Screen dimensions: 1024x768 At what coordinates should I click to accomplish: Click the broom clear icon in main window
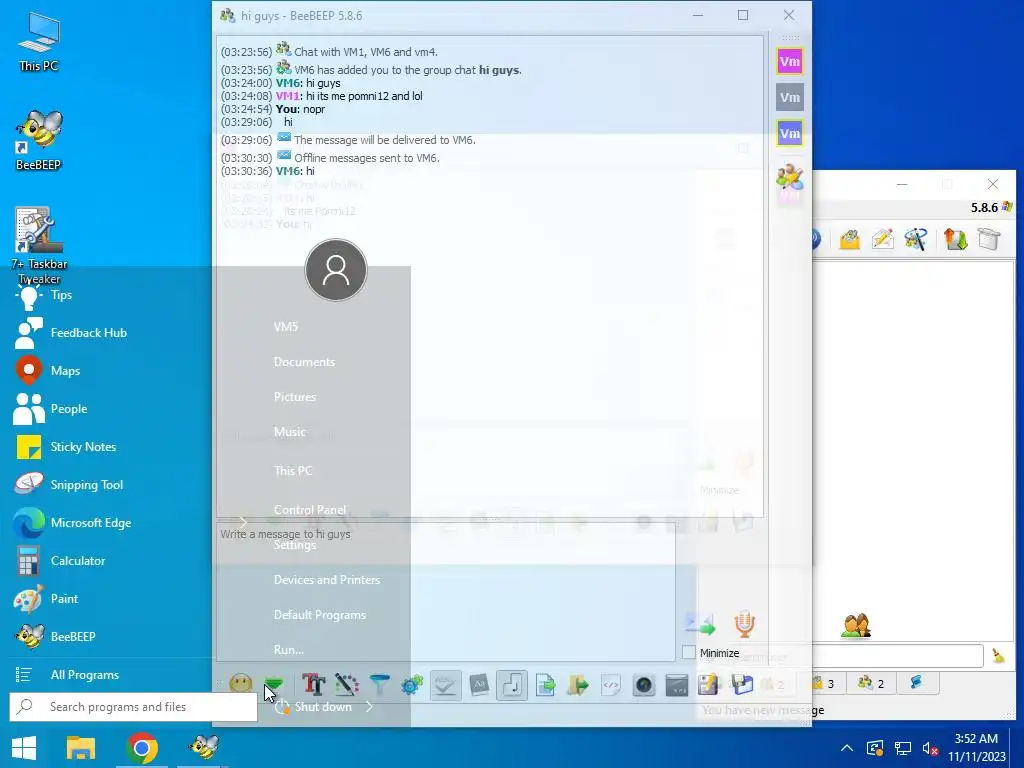[x=998, y=656]
